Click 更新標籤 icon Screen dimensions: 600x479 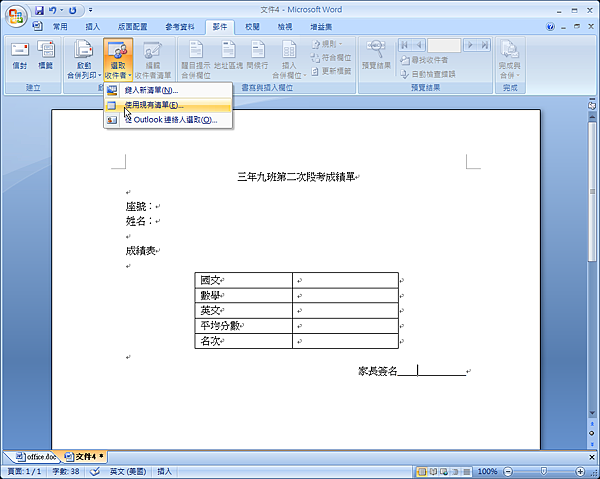331,71
